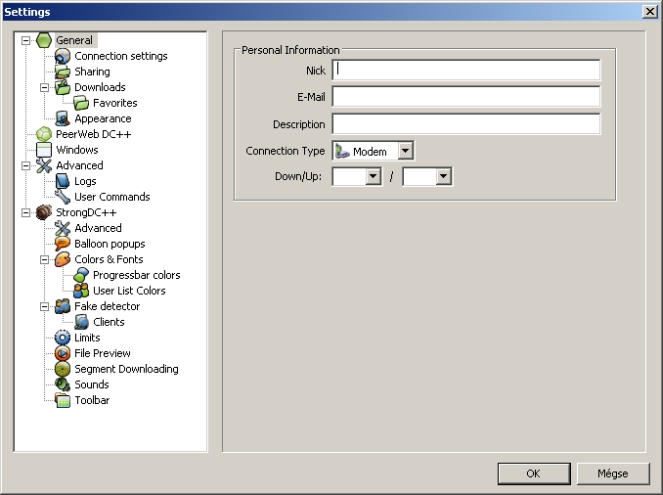Open the Connection Type dropdown

pos(405,151)
